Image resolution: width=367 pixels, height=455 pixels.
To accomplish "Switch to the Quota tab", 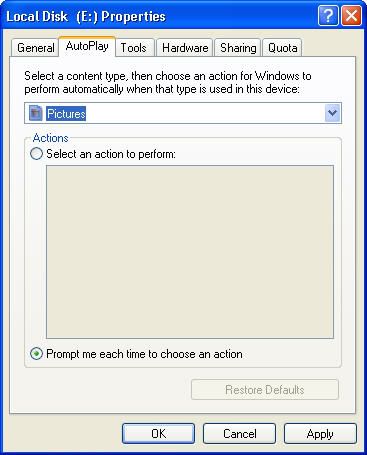I will 283,48.
